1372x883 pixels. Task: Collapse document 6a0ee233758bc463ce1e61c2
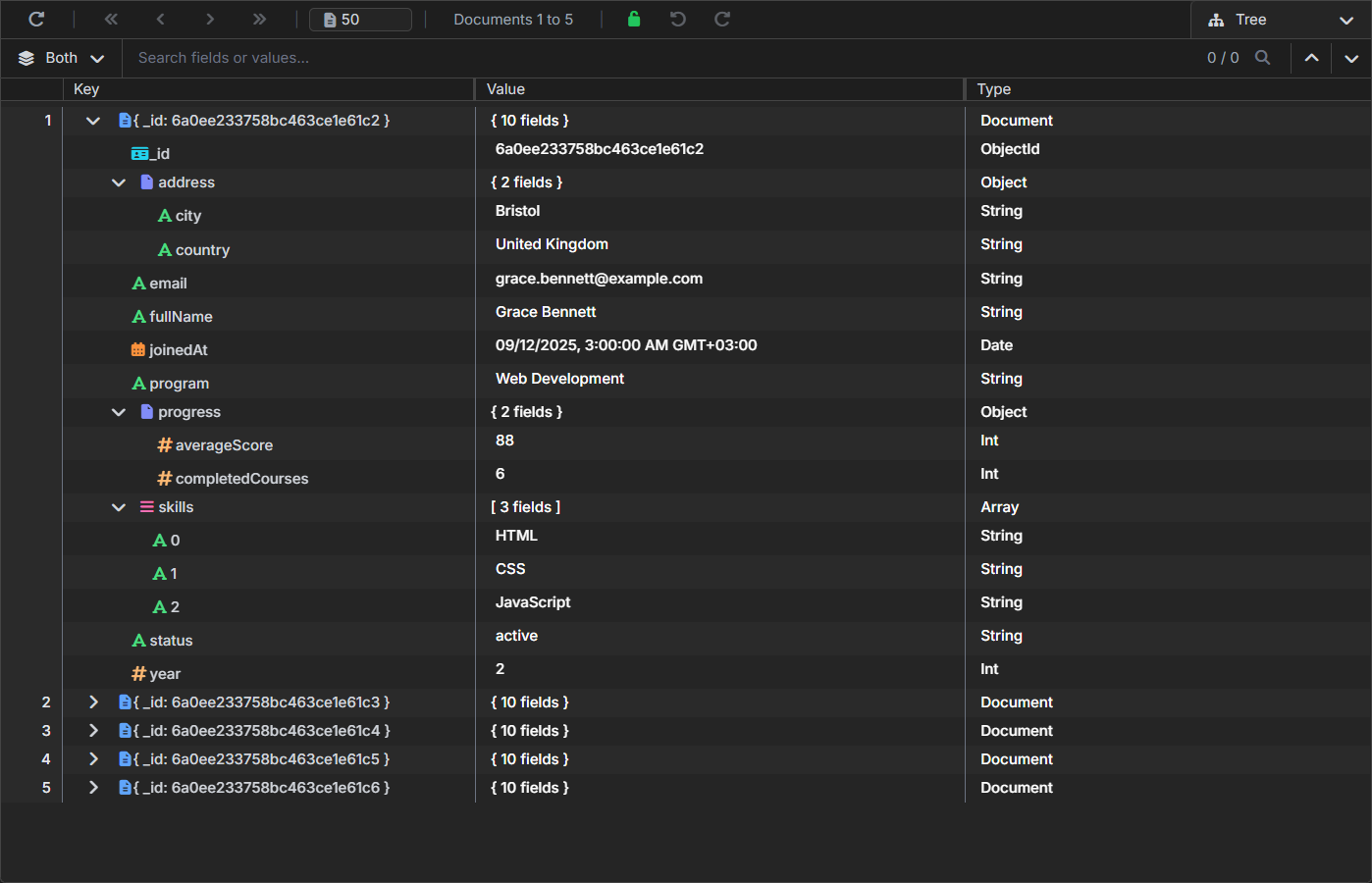tap(93, 121)
